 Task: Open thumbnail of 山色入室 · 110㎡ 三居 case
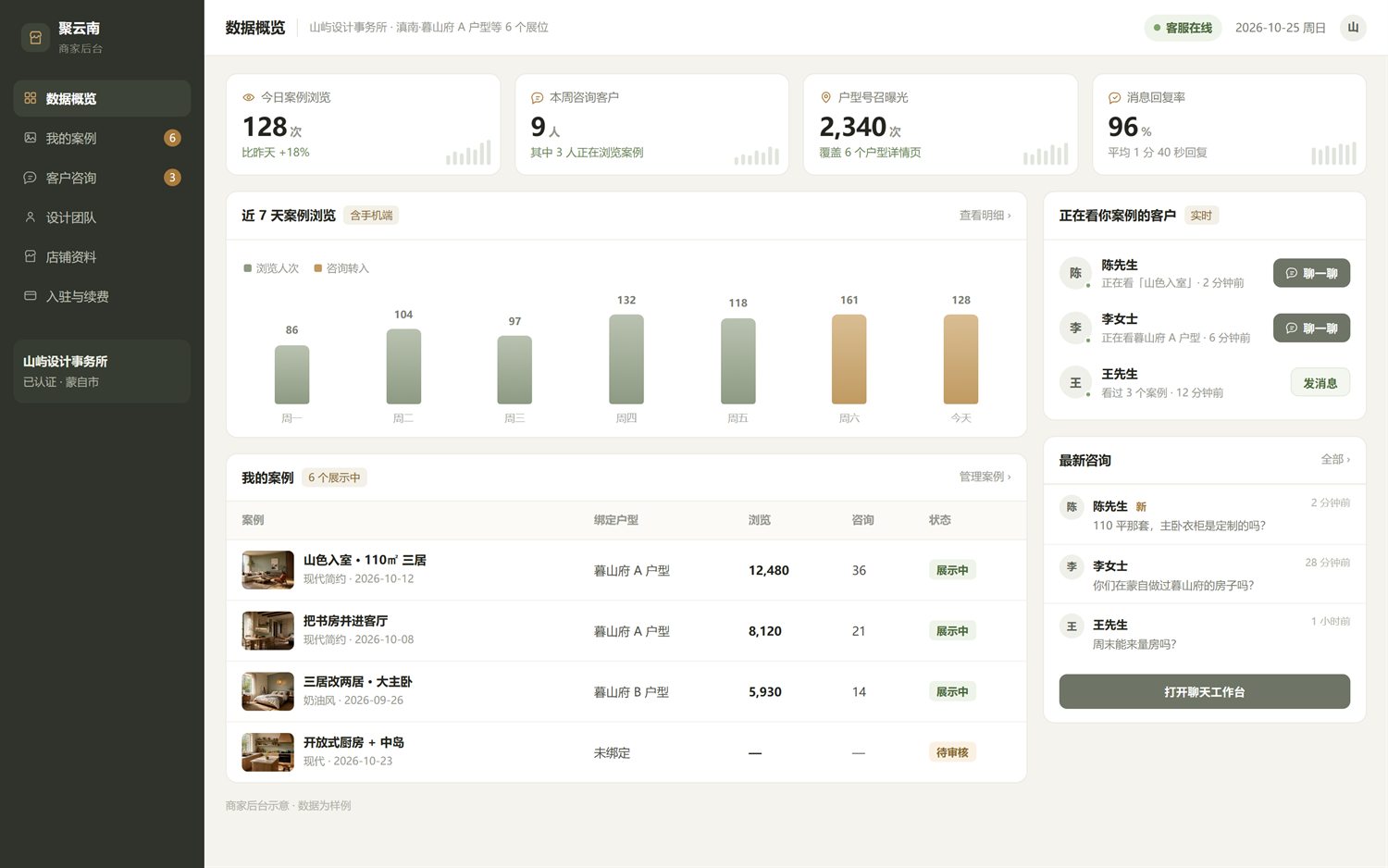coord(267,570)
